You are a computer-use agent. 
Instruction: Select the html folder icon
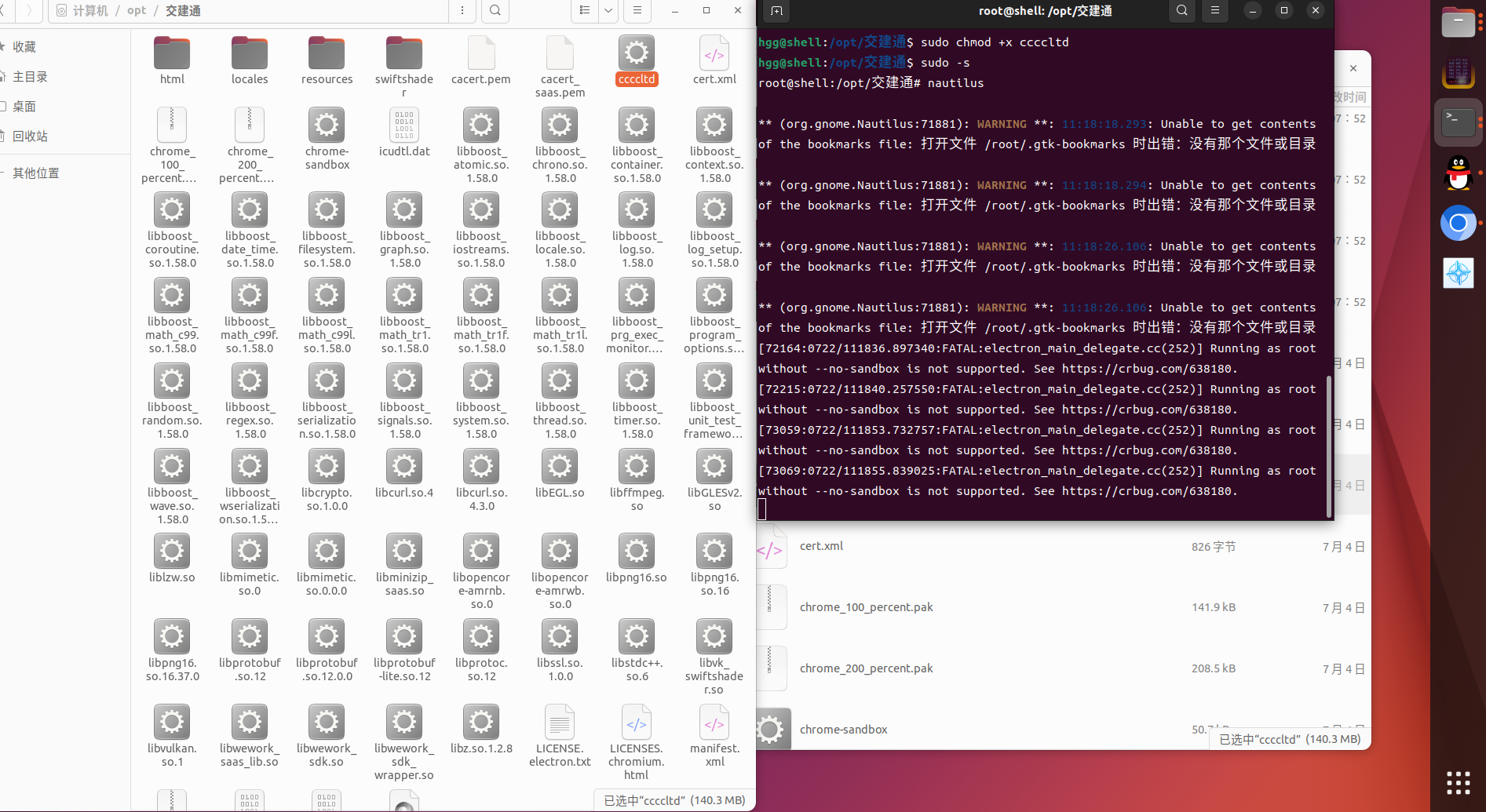pyautogui.click(x=172, y=53)
